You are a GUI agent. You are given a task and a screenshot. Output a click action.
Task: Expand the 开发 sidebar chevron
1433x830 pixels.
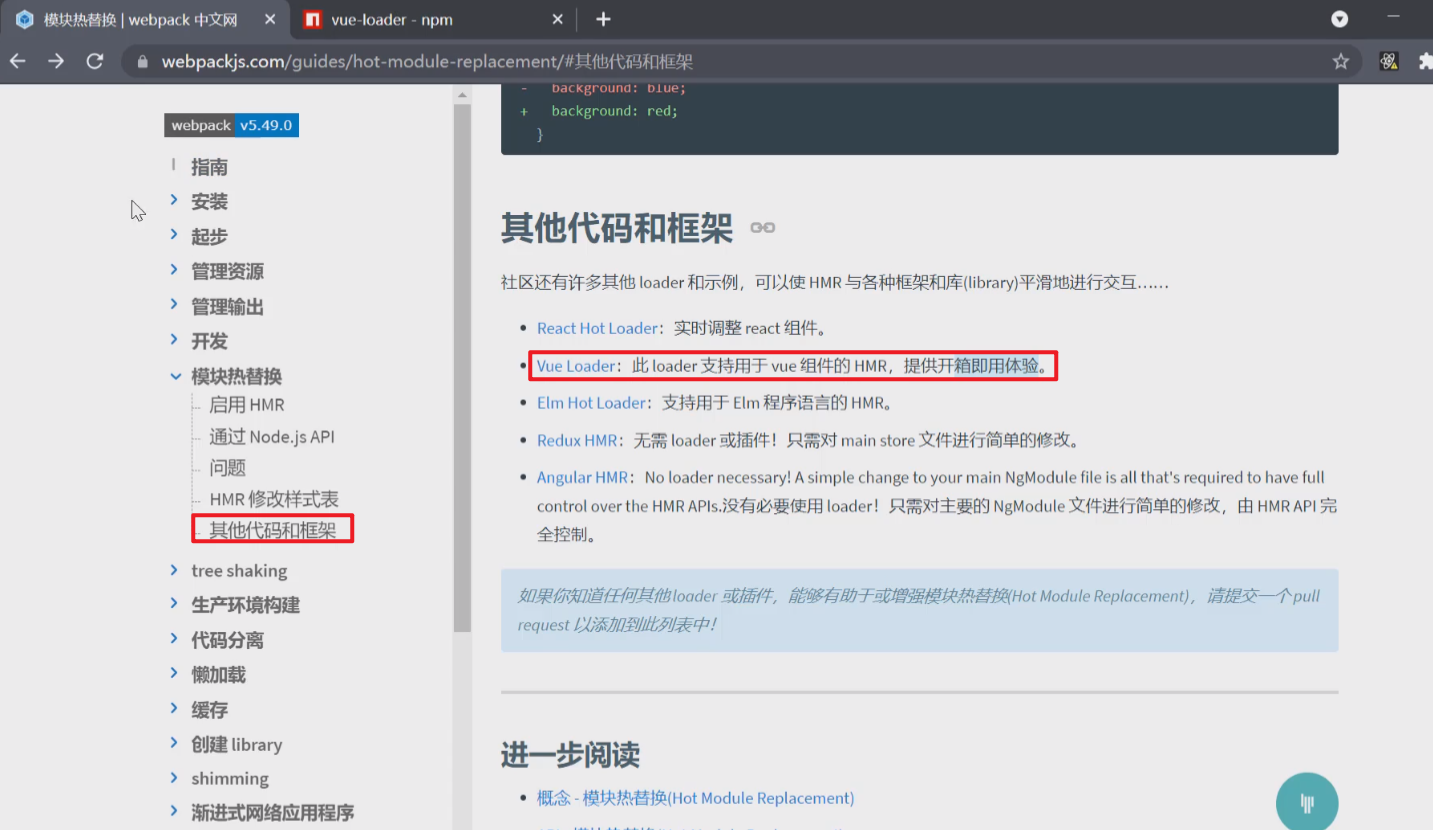[x=174, y=340]
